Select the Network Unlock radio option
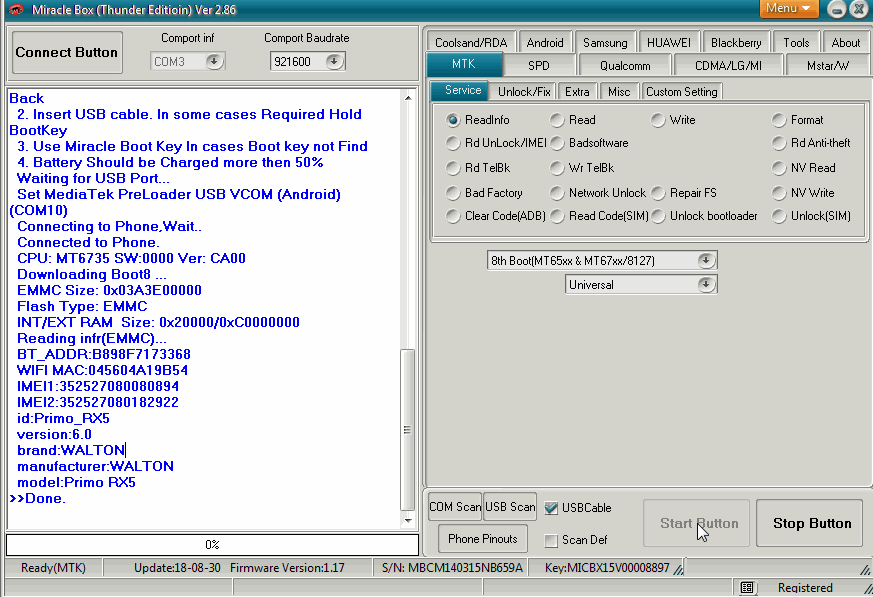The height and width of the screenshot is (597, 873). (x=557, y=193)
